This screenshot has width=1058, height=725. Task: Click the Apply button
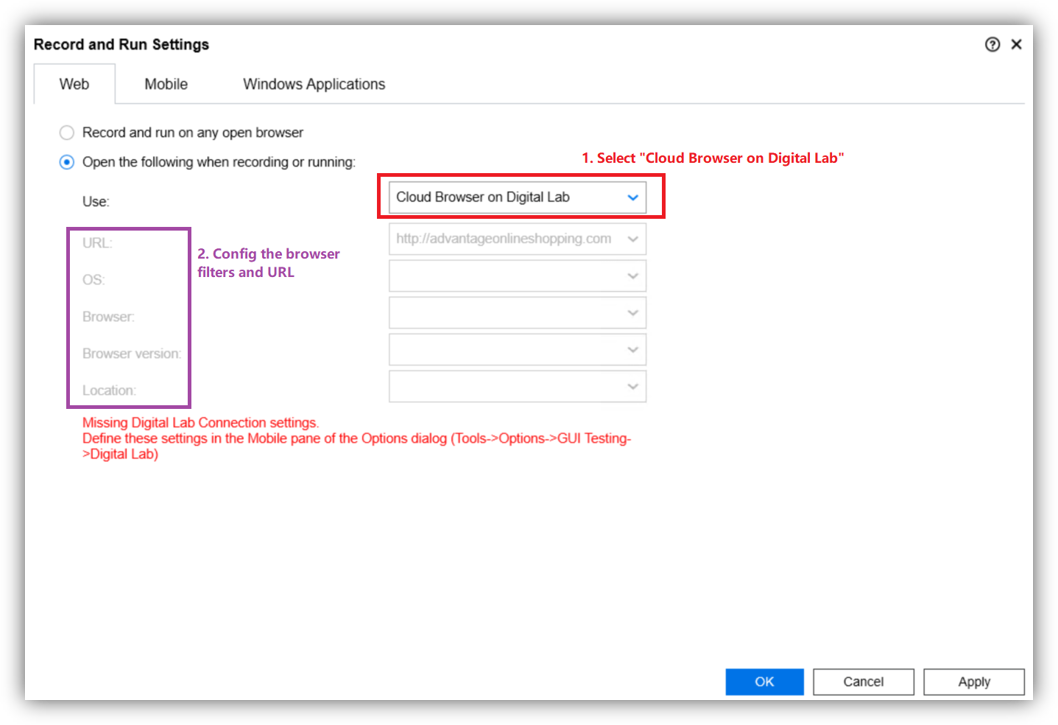pyautogui.click(x=973, y=682)
